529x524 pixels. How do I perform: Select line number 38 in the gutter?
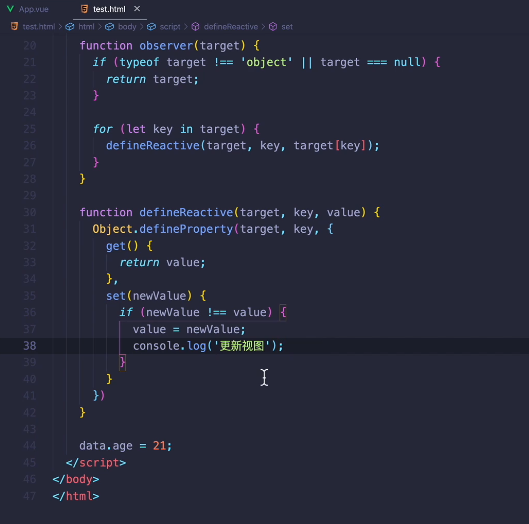coord(30,346)
